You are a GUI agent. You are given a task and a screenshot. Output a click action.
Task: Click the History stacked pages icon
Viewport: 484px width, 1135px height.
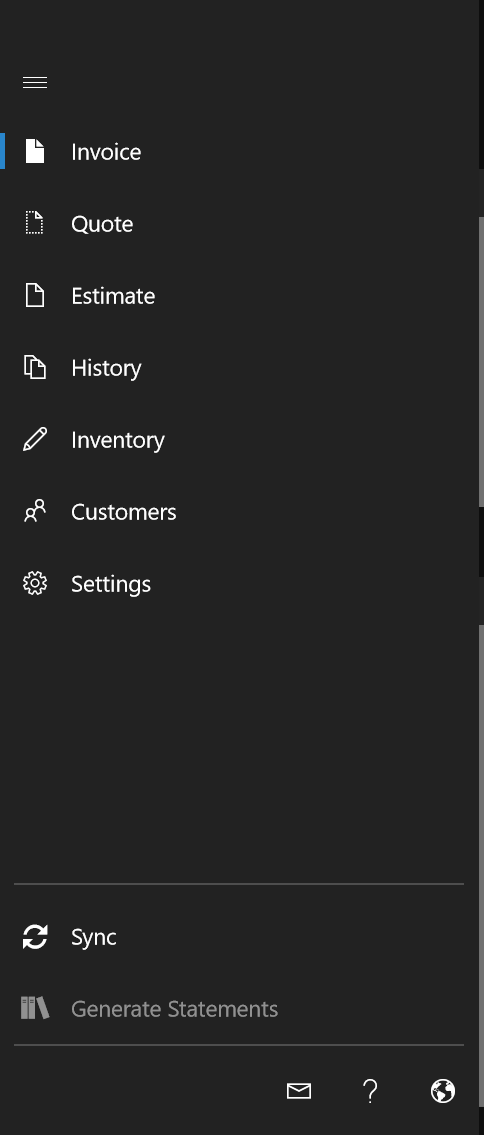pyautogui.click(x=35, y=367)
